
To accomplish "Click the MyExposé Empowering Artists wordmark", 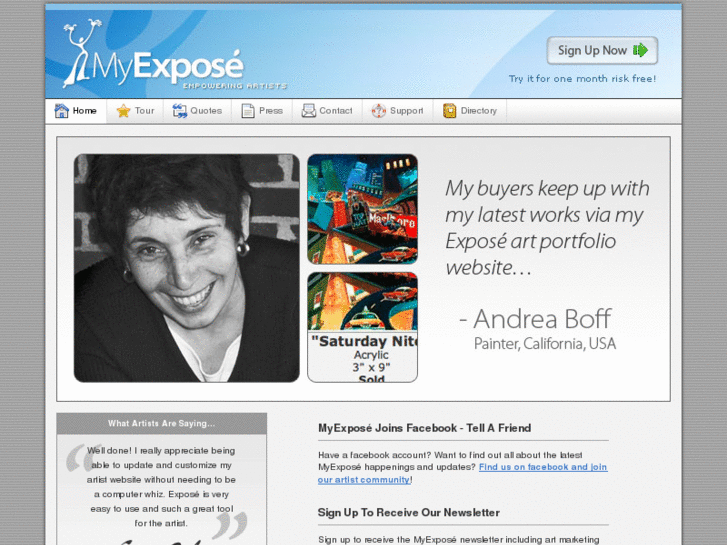I will pos(189,70).
